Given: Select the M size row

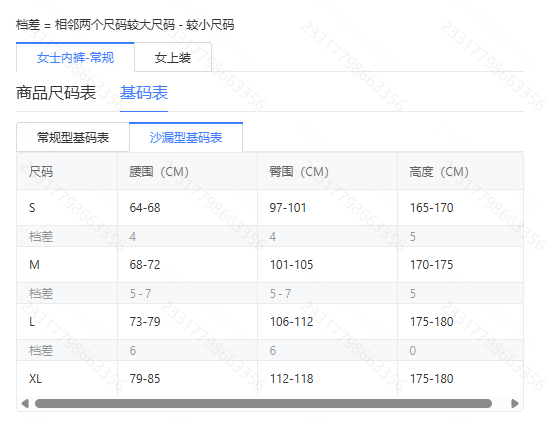Looking at the screenshot, I should [270, 265].
